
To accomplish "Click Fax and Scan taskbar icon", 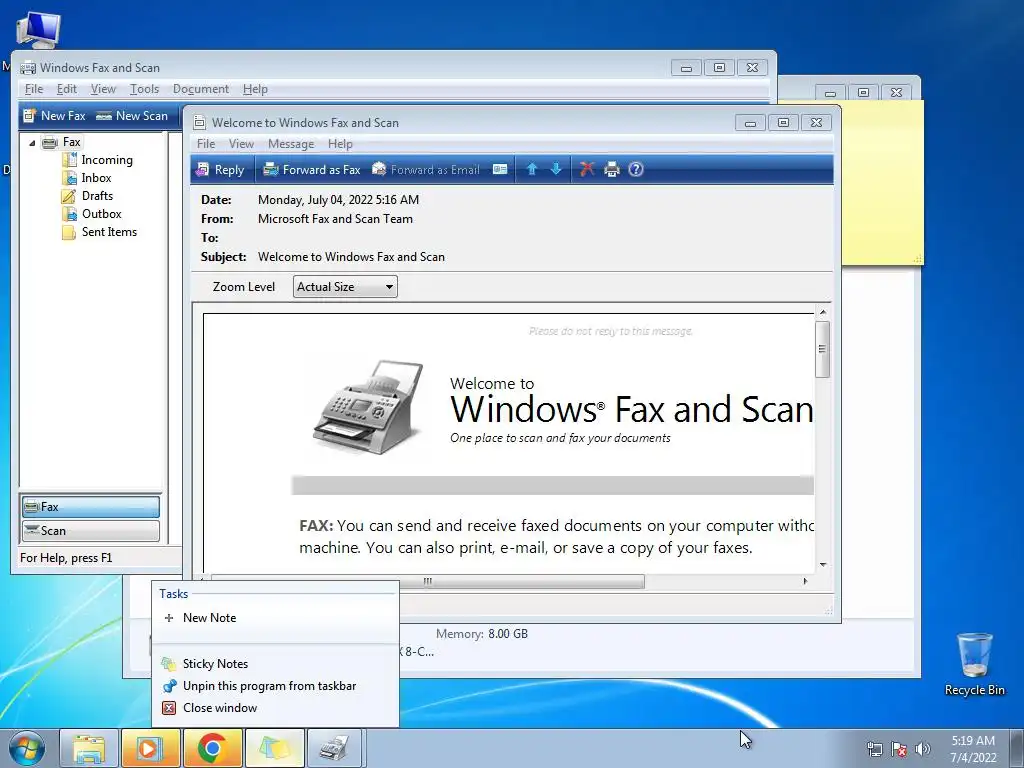I will [x=335, y=748].
